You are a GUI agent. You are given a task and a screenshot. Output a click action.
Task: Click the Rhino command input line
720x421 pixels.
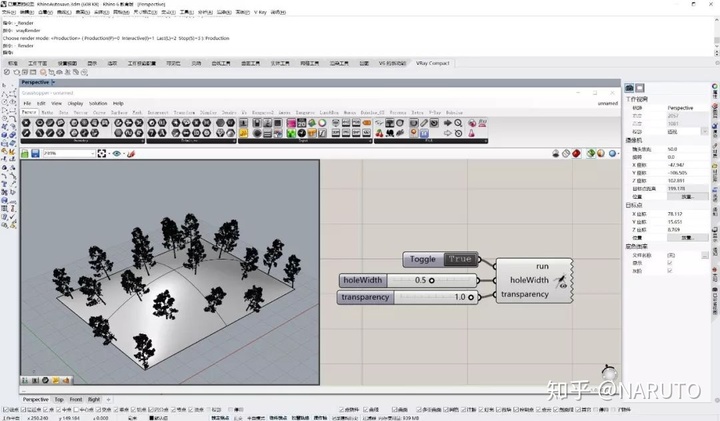tap(358, 53)
